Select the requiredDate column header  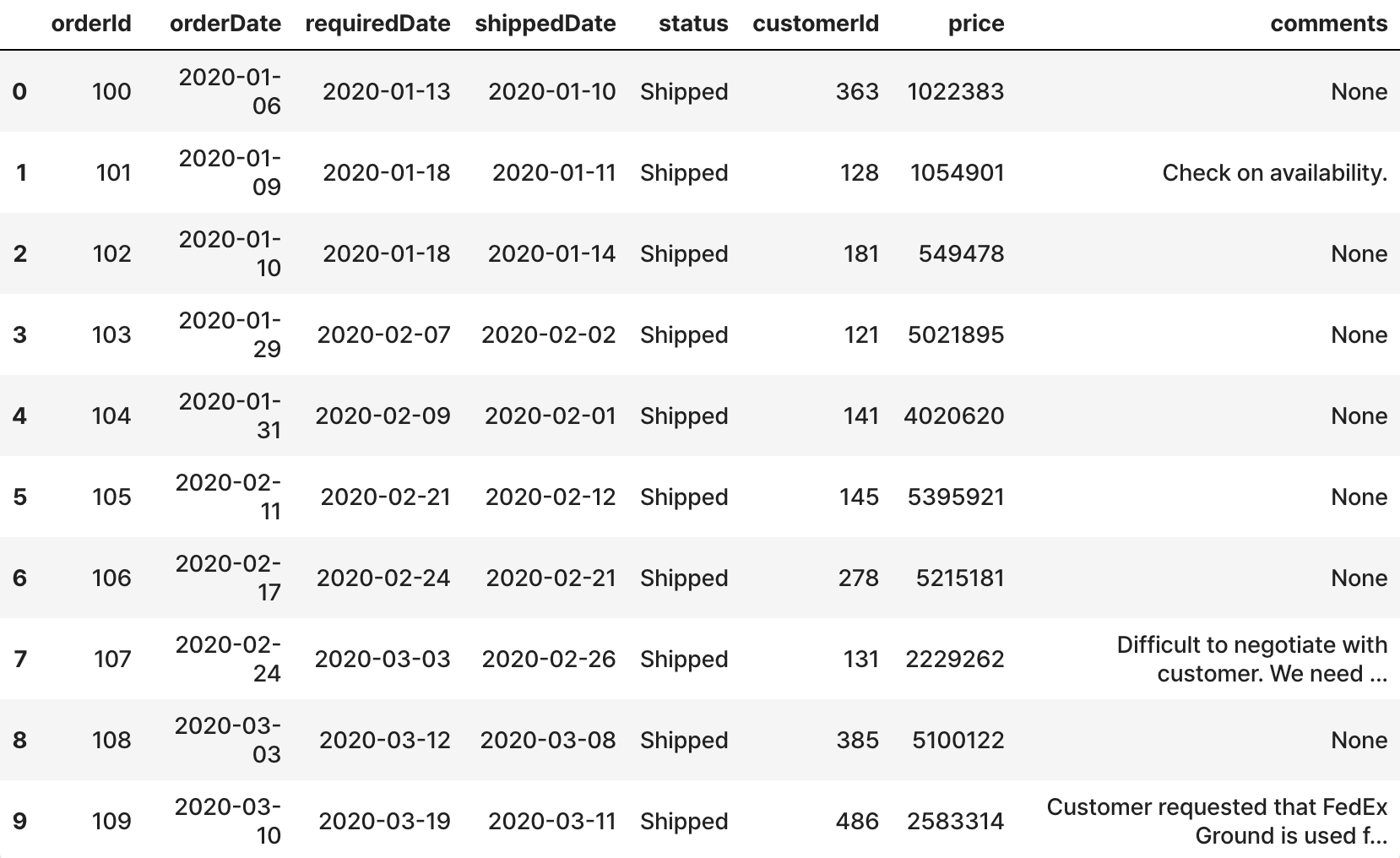[x=377, y=24]
